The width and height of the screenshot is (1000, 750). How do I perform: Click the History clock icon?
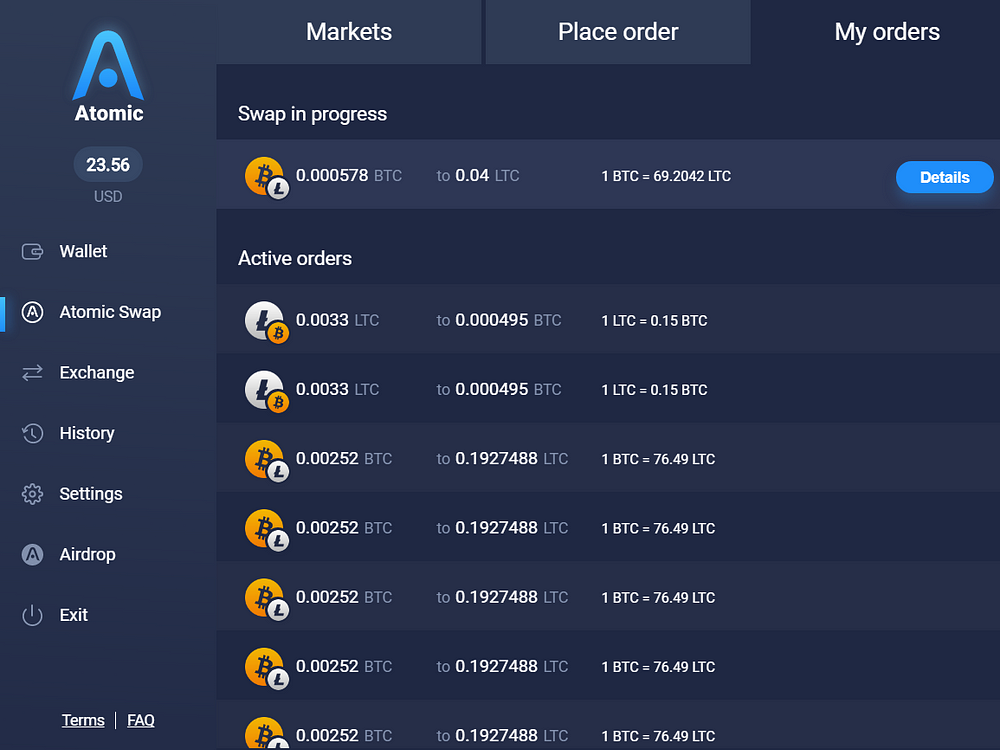click(x=32, y=433)
